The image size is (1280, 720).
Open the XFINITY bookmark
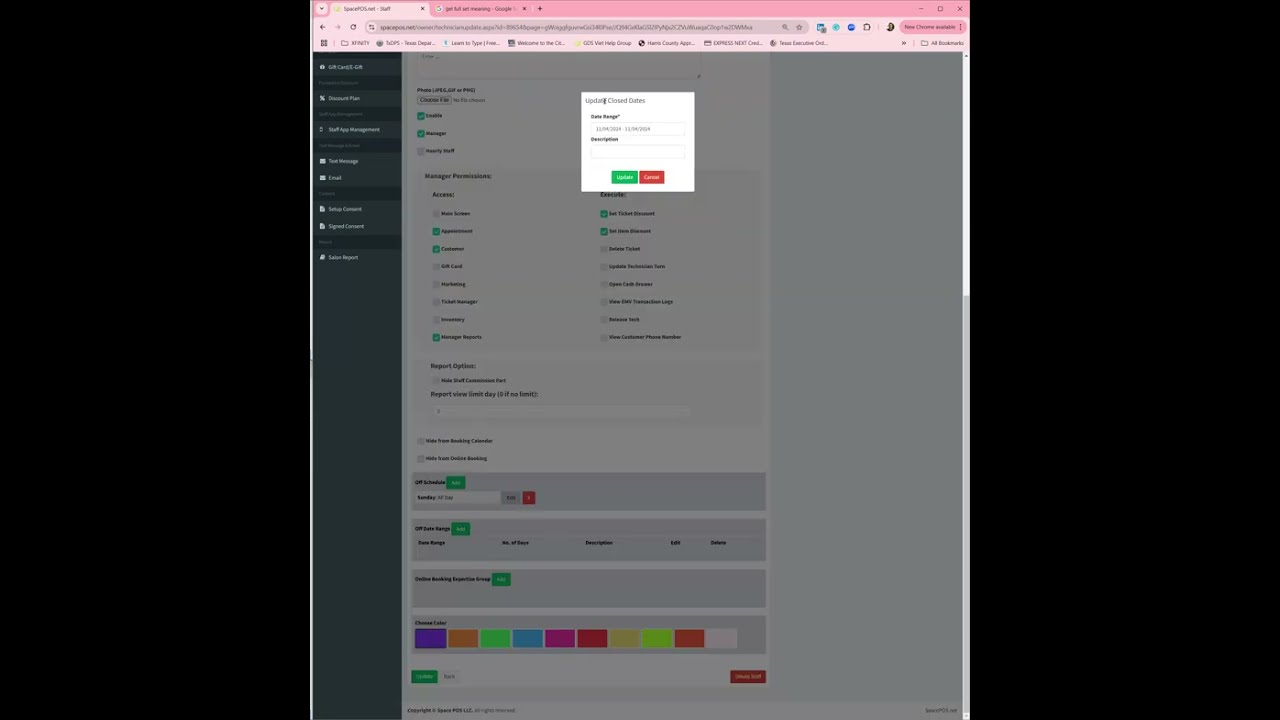[356, 43]
